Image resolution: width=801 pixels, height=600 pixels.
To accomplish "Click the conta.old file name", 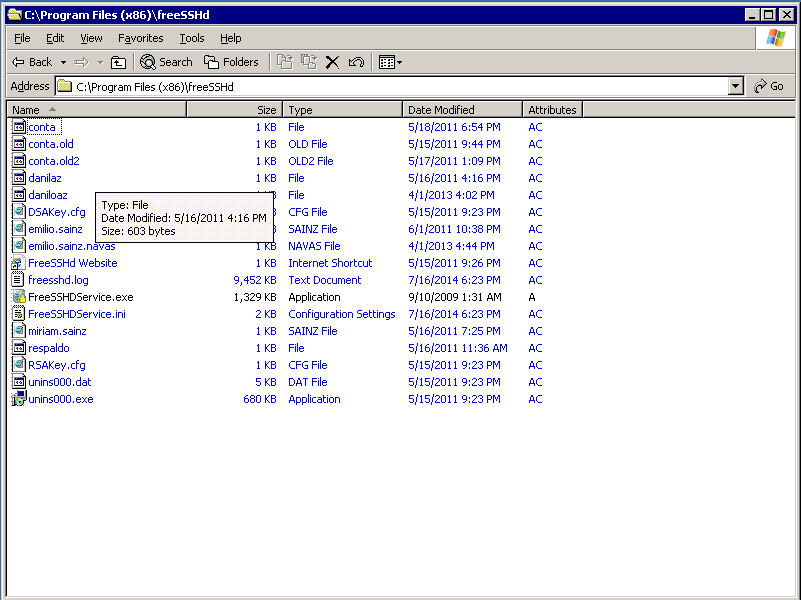I will point(51,144).
